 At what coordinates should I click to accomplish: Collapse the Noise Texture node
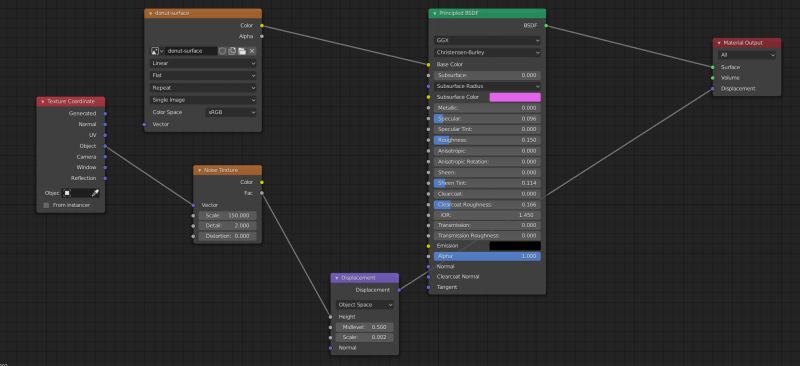click(199, 170)
